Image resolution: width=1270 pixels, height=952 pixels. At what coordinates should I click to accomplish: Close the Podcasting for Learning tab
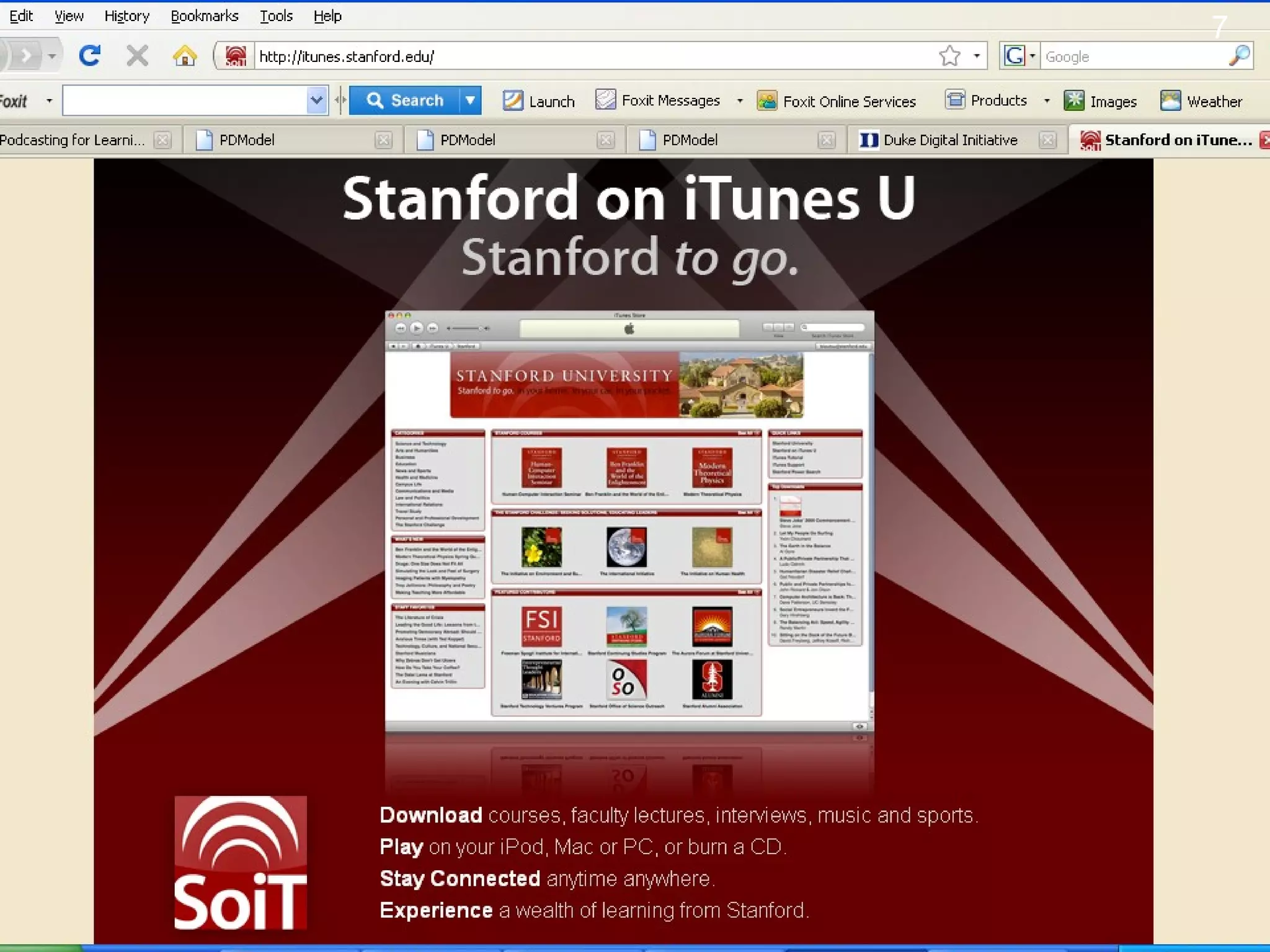(x=162, y=140)
